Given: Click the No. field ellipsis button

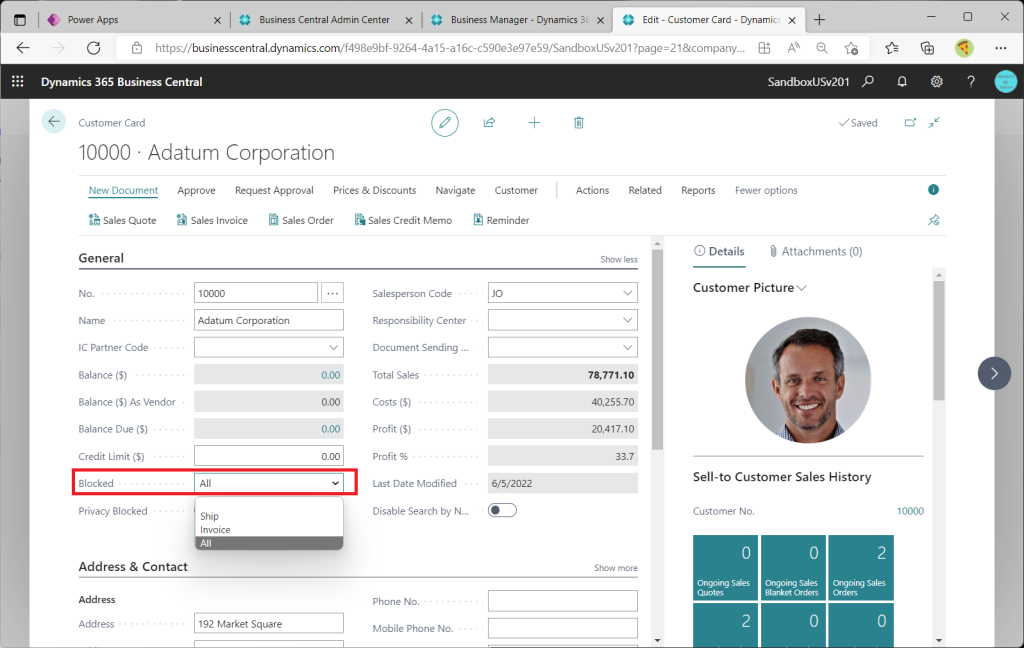Looking at the screenshot, I should pyautogui.click(x=333, y=293).
